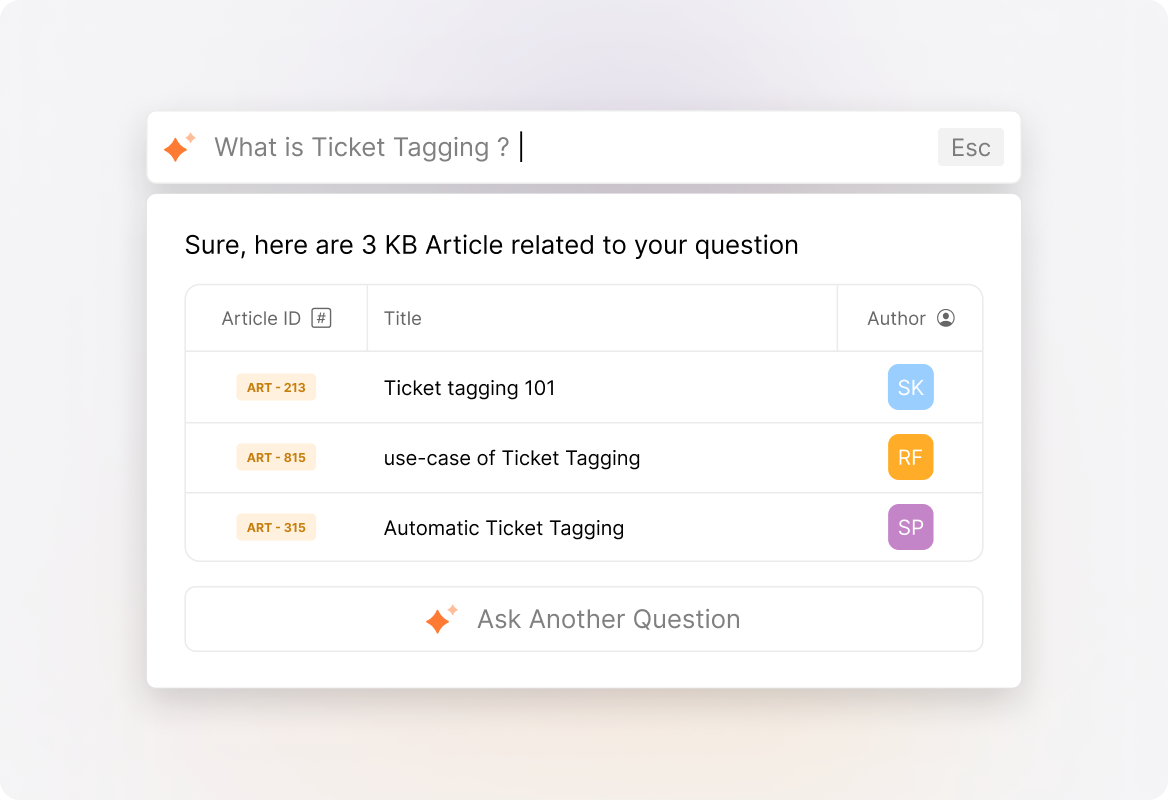Click the Author column header
Screen dimensions: 1168x800
point(895,317)
